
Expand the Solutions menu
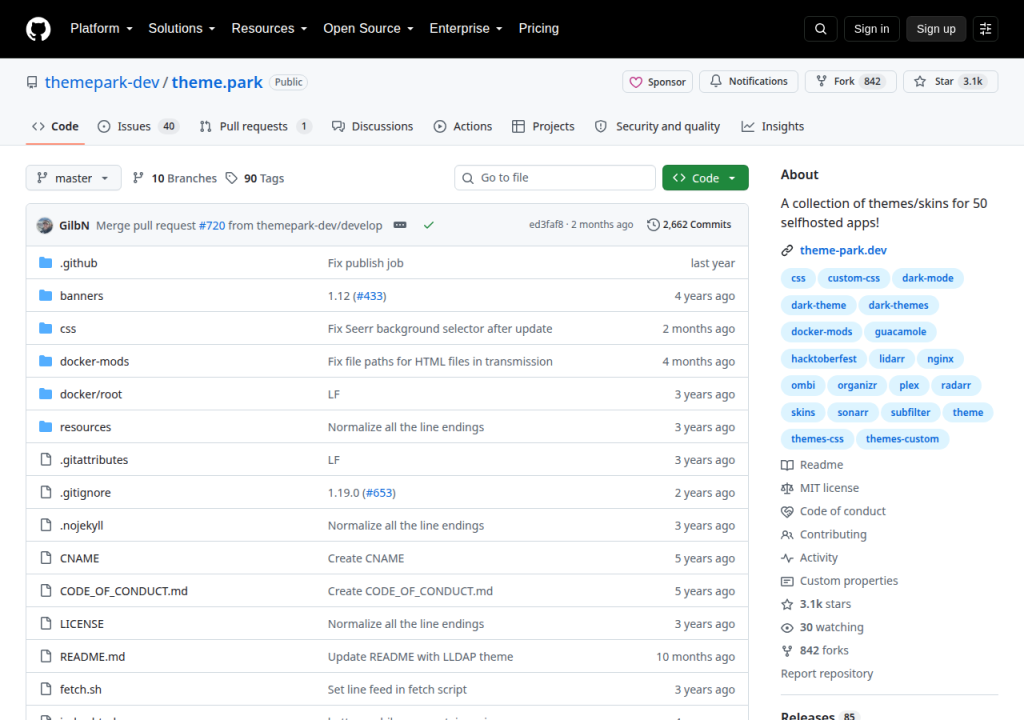click(182, 28)
